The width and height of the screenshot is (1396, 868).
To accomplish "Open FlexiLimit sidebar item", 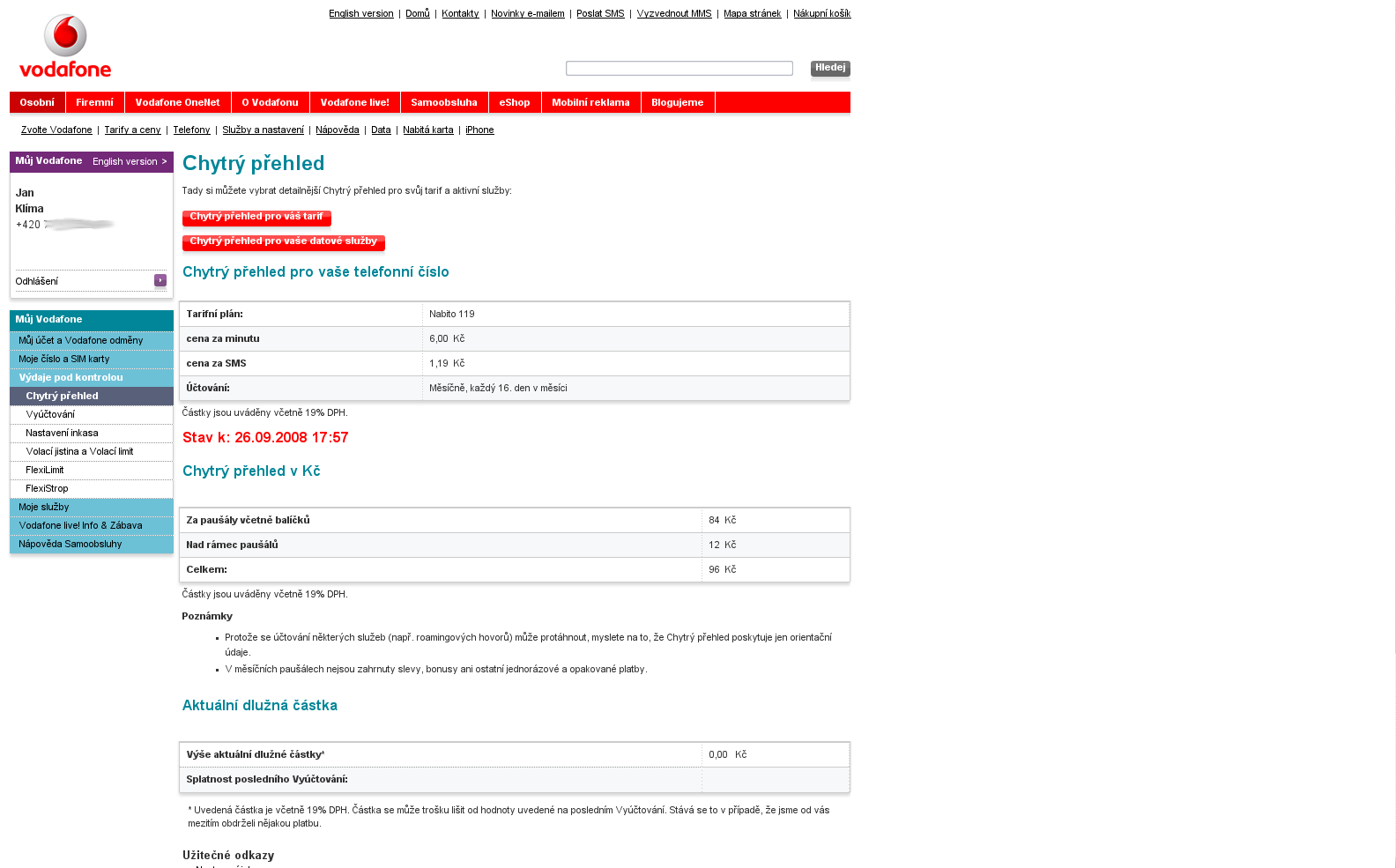I will coord(92,470).
